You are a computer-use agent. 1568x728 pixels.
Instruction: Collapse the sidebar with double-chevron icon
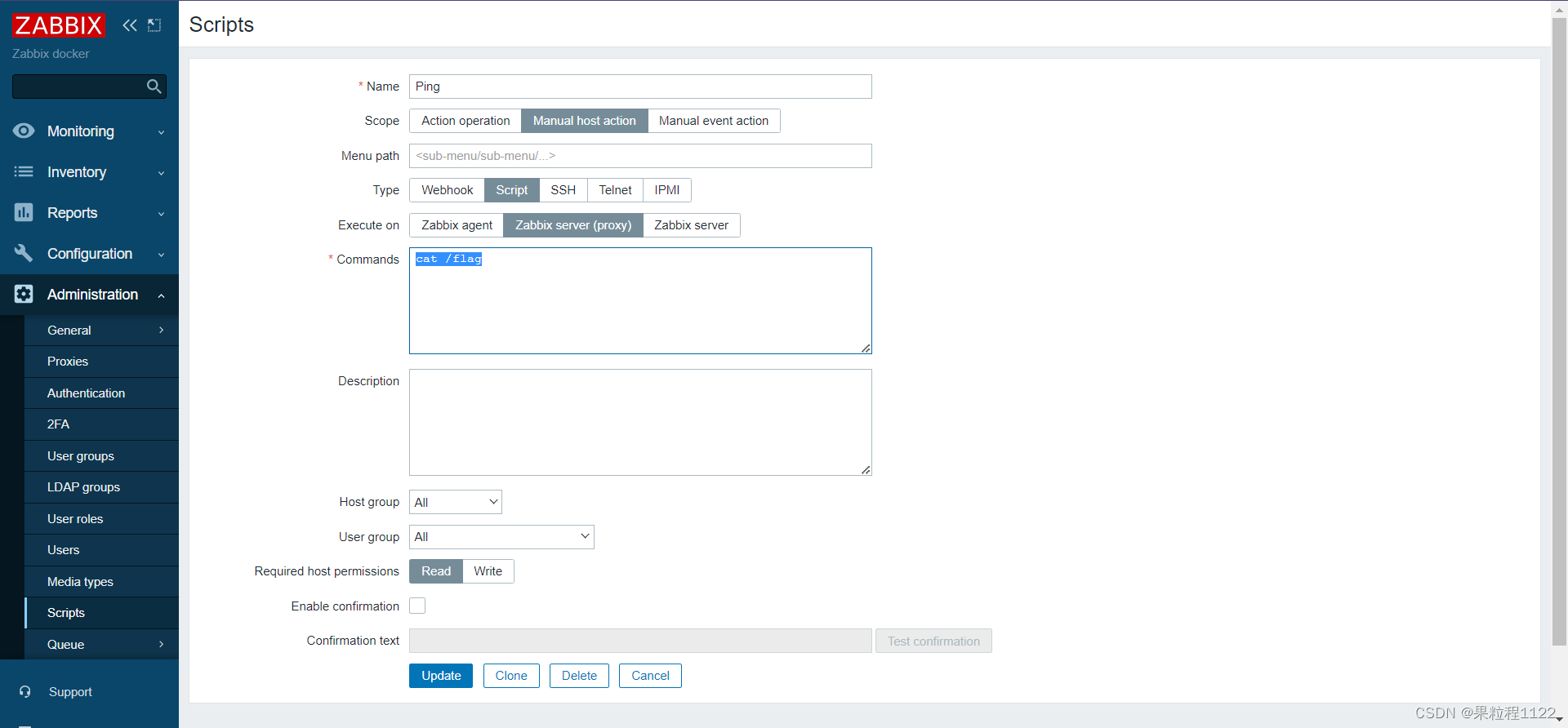coord(130,25)
